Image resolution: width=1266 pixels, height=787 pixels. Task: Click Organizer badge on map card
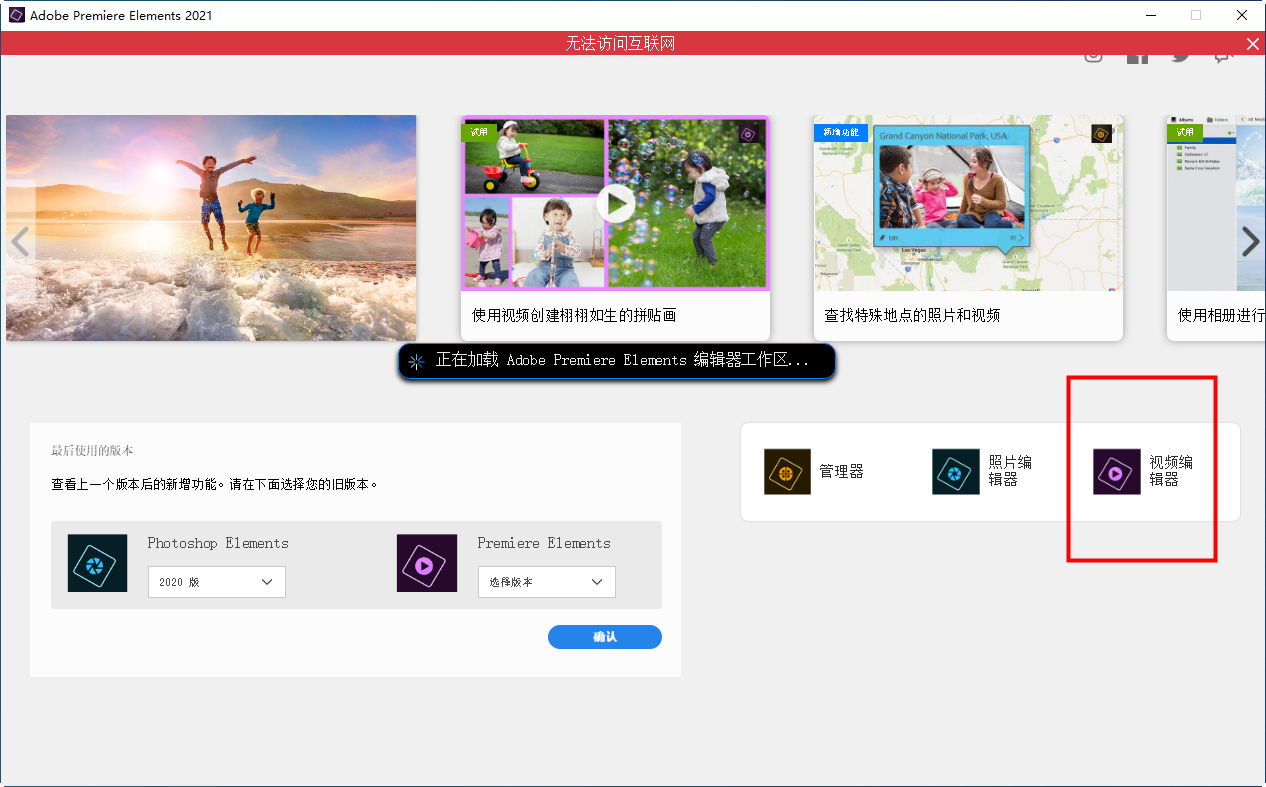(x=1101, y=134)
